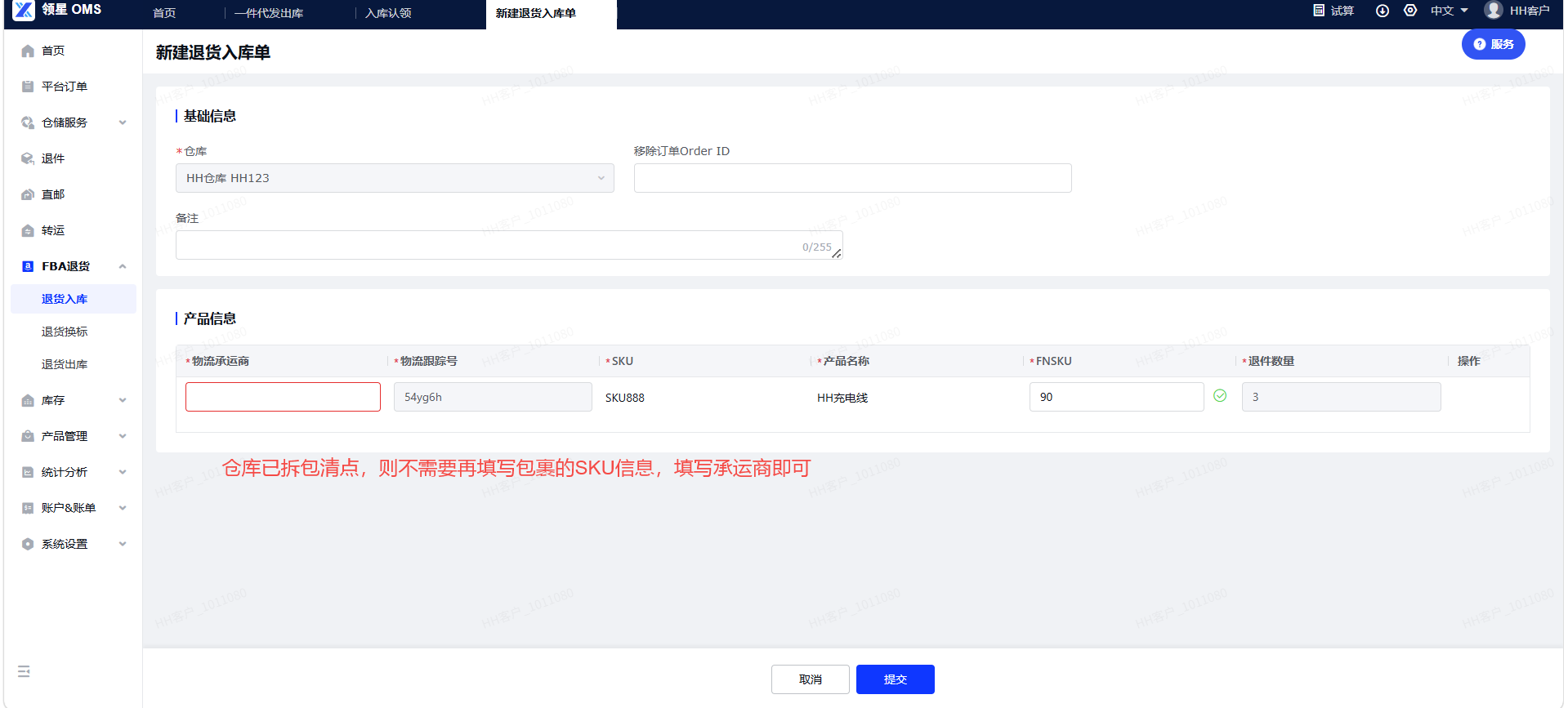Click the 退件数量 column header
This screenshot has height=708, width=1568.
1271,361
